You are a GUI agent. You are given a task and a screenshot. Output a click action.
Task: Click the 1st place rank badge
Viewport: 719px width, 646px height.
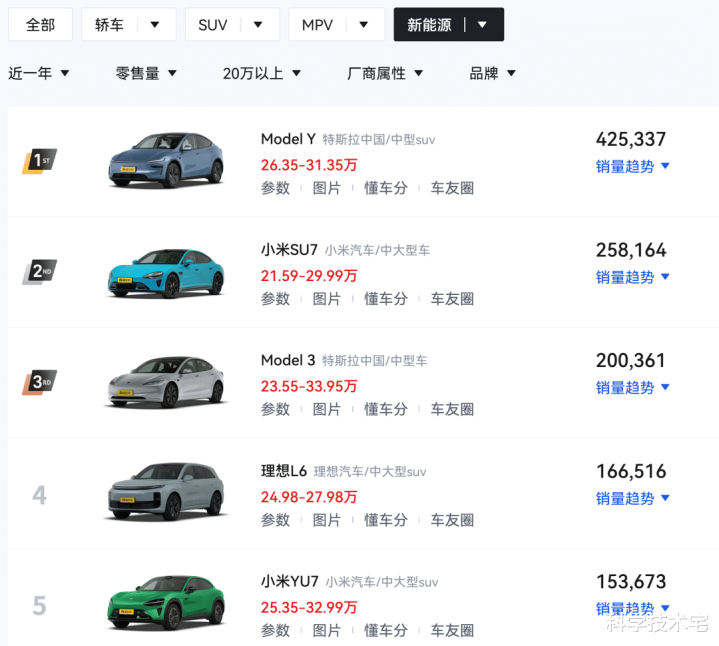tap(40, 161)
